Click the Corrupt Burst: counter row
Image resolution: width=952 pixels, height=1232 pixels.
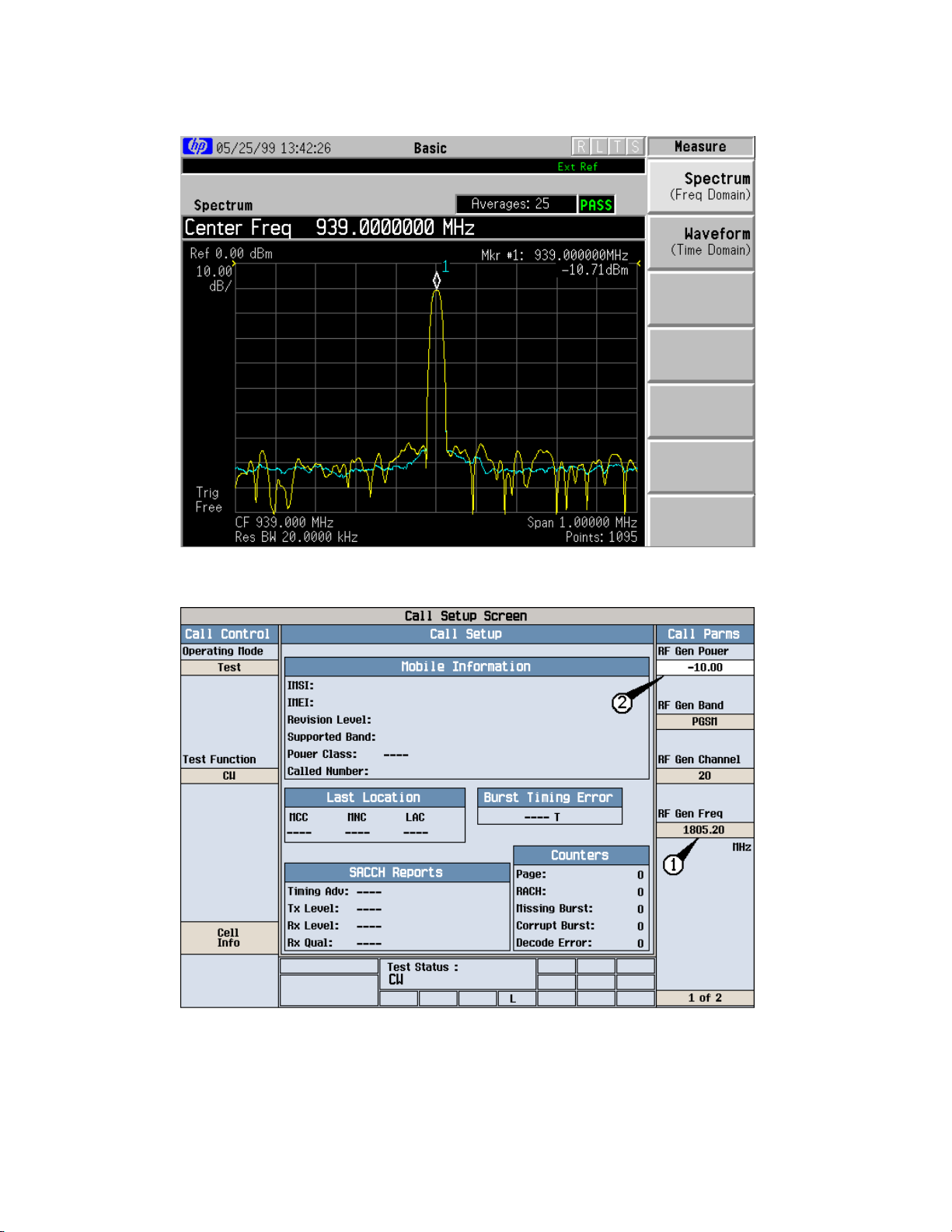pyautogui.click(x=581, y=926)
